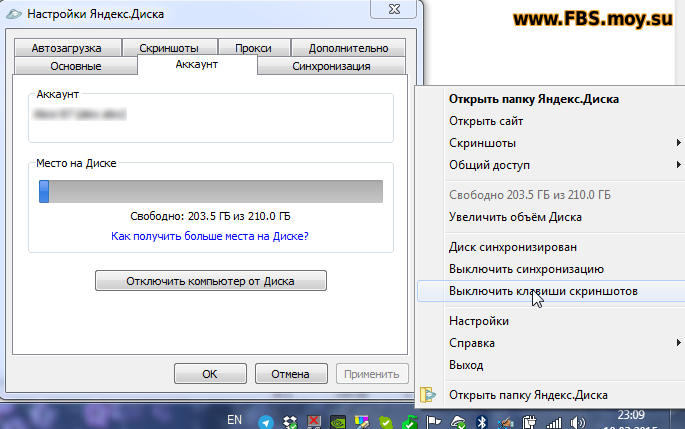This screenshot has width=685, height=429.
Task: Click the Yandex.Disk icon in dialog title bar
Action: click(14, 14)
